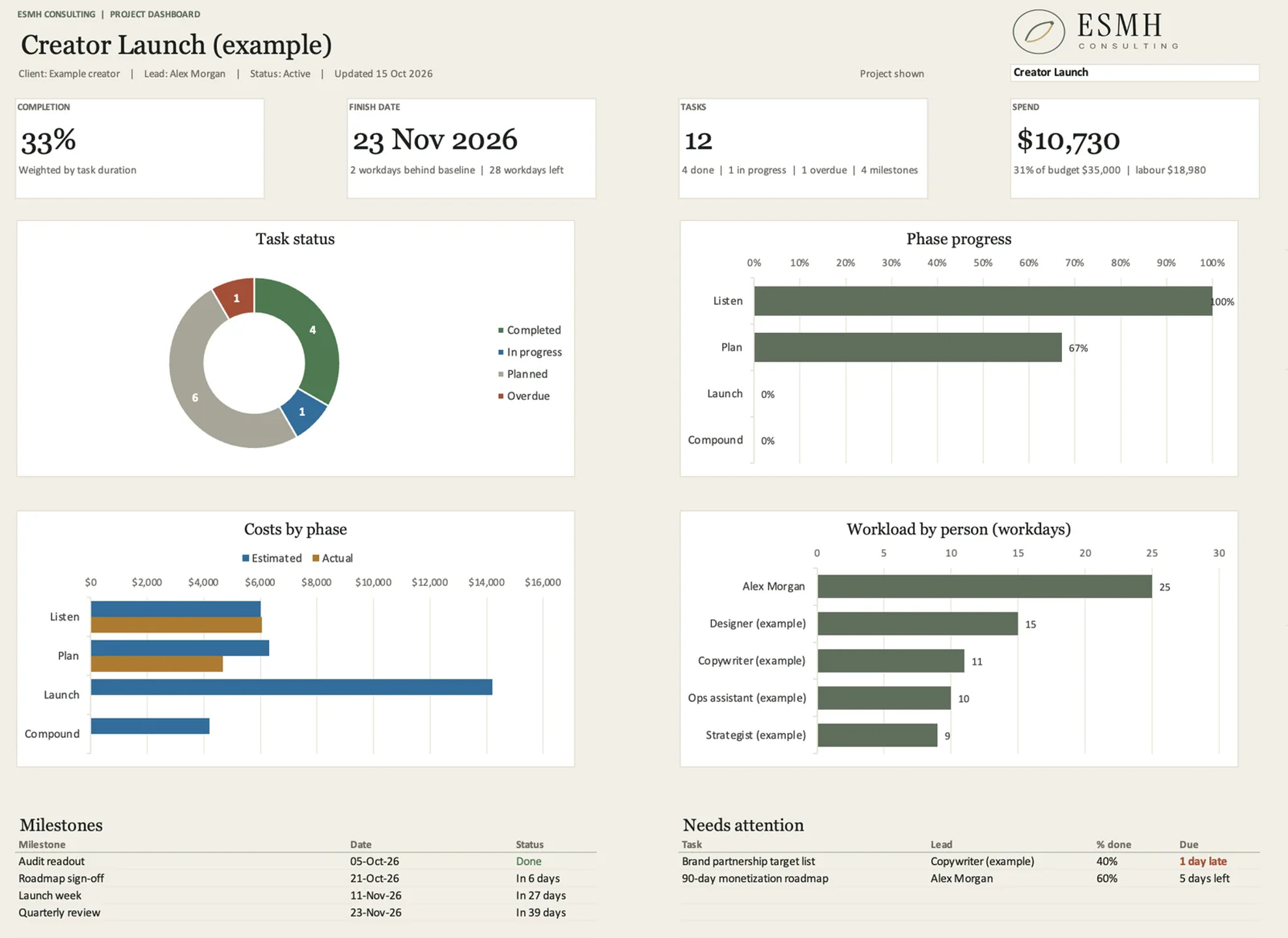The image size is (1288, 938).
Task: Click the Creator Launch (example) heading
Action: click(x=176, y=45)
